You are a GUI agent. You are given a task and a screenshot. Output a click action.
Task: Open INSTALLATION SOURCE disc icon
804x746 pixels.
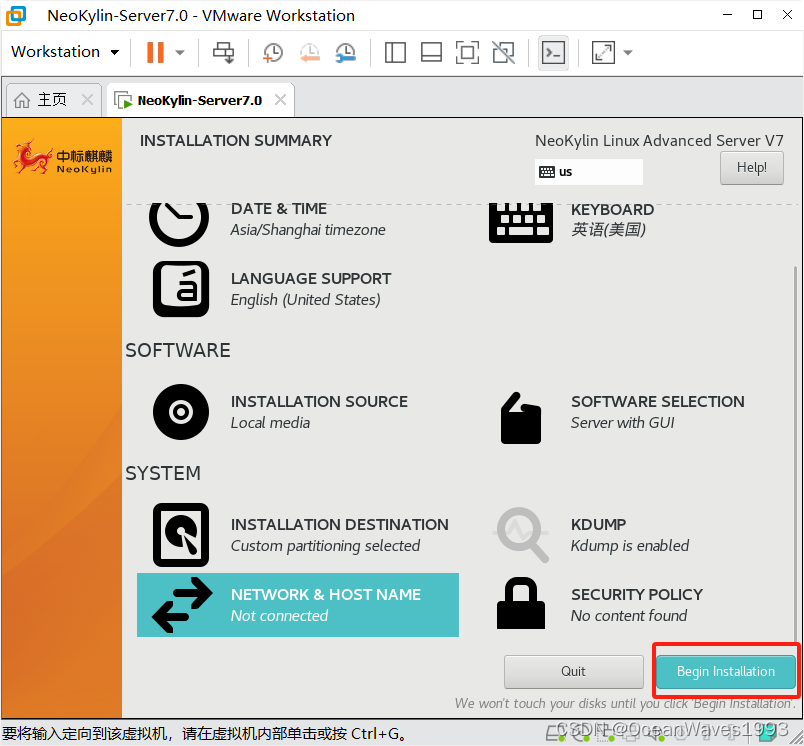(x=181, y=412)
